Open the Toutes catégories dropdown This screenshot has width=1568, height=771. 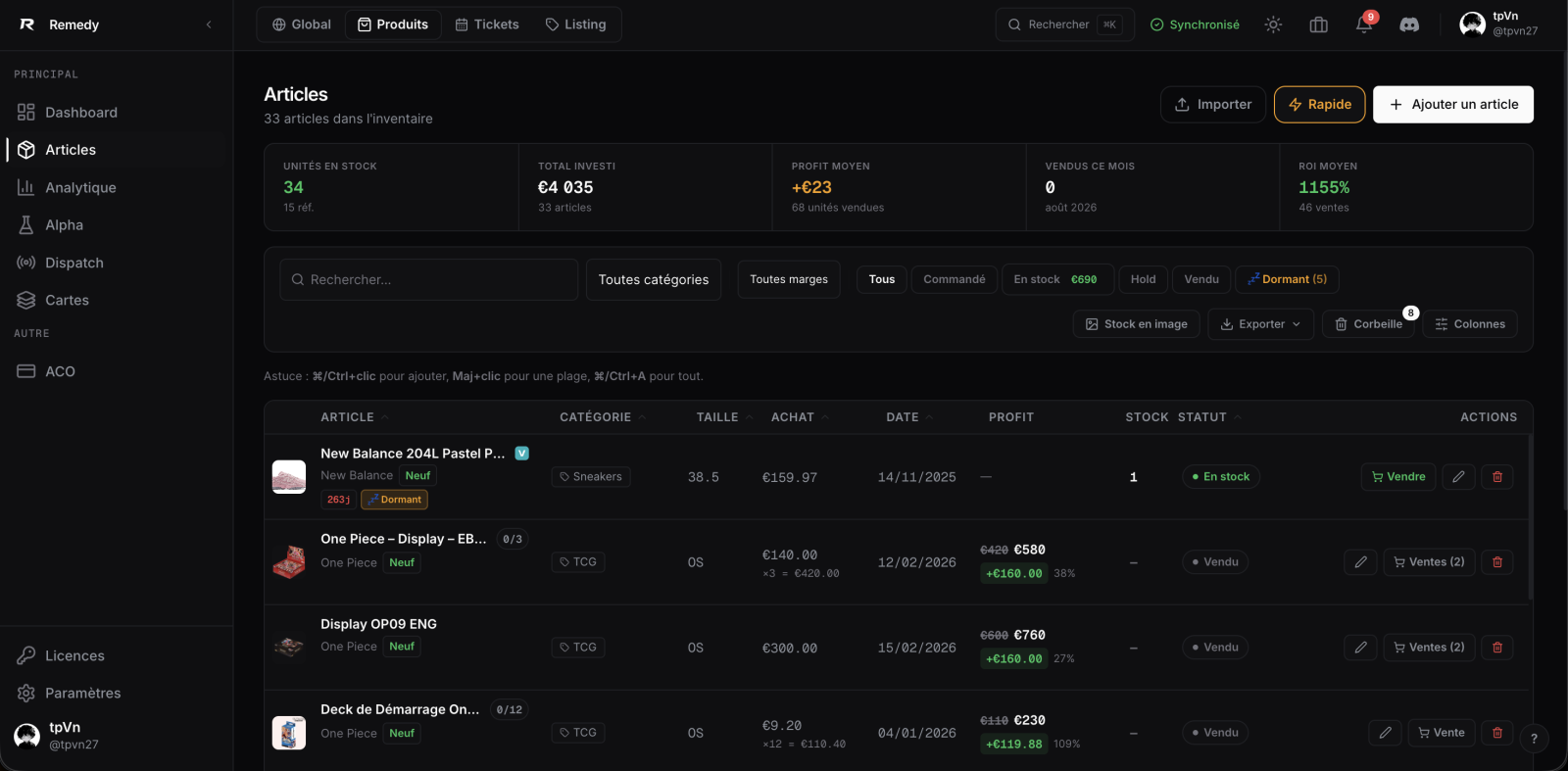tap(654, 279)
